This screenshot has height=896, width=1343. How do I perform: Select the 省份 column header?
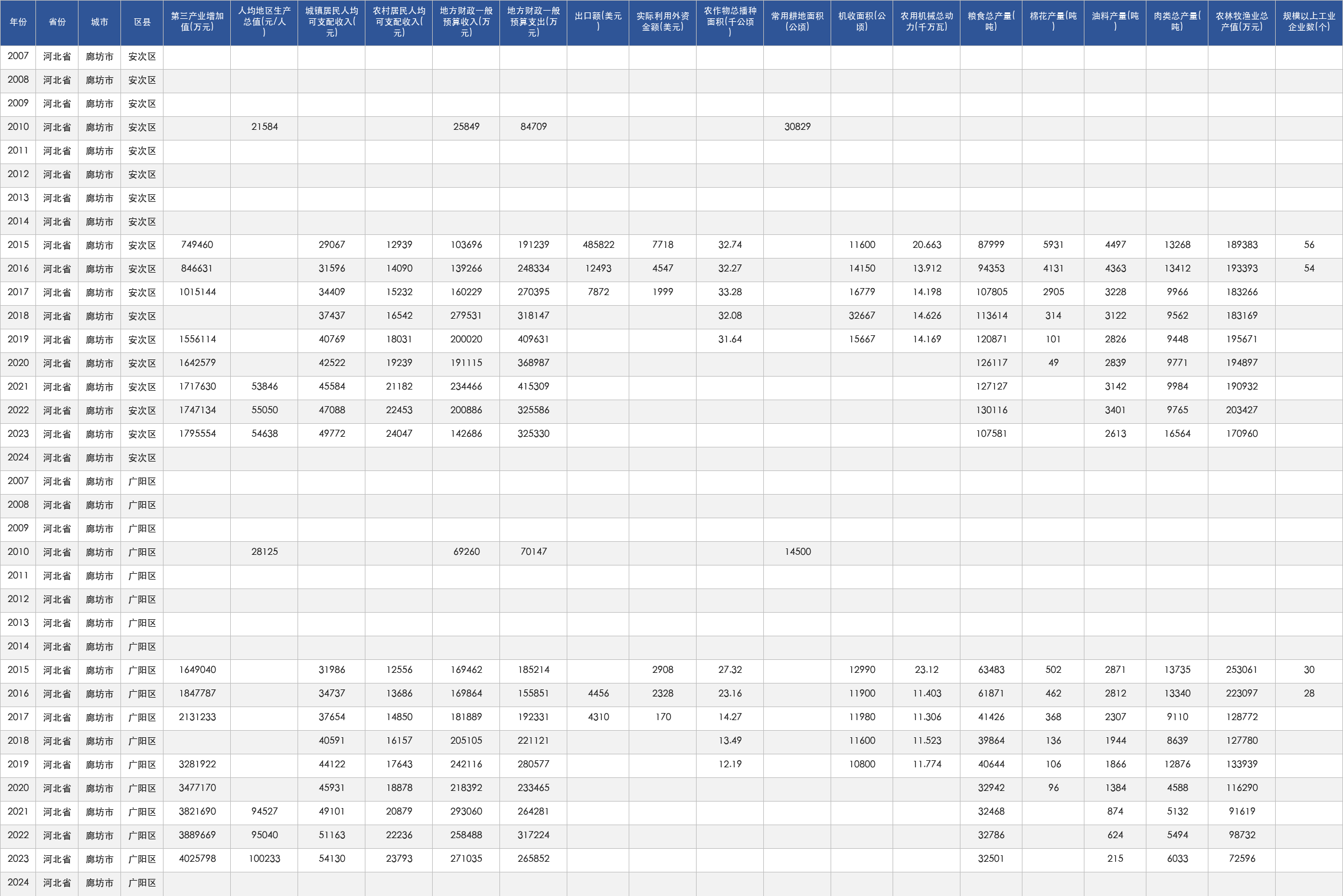[x=57, y=22]
